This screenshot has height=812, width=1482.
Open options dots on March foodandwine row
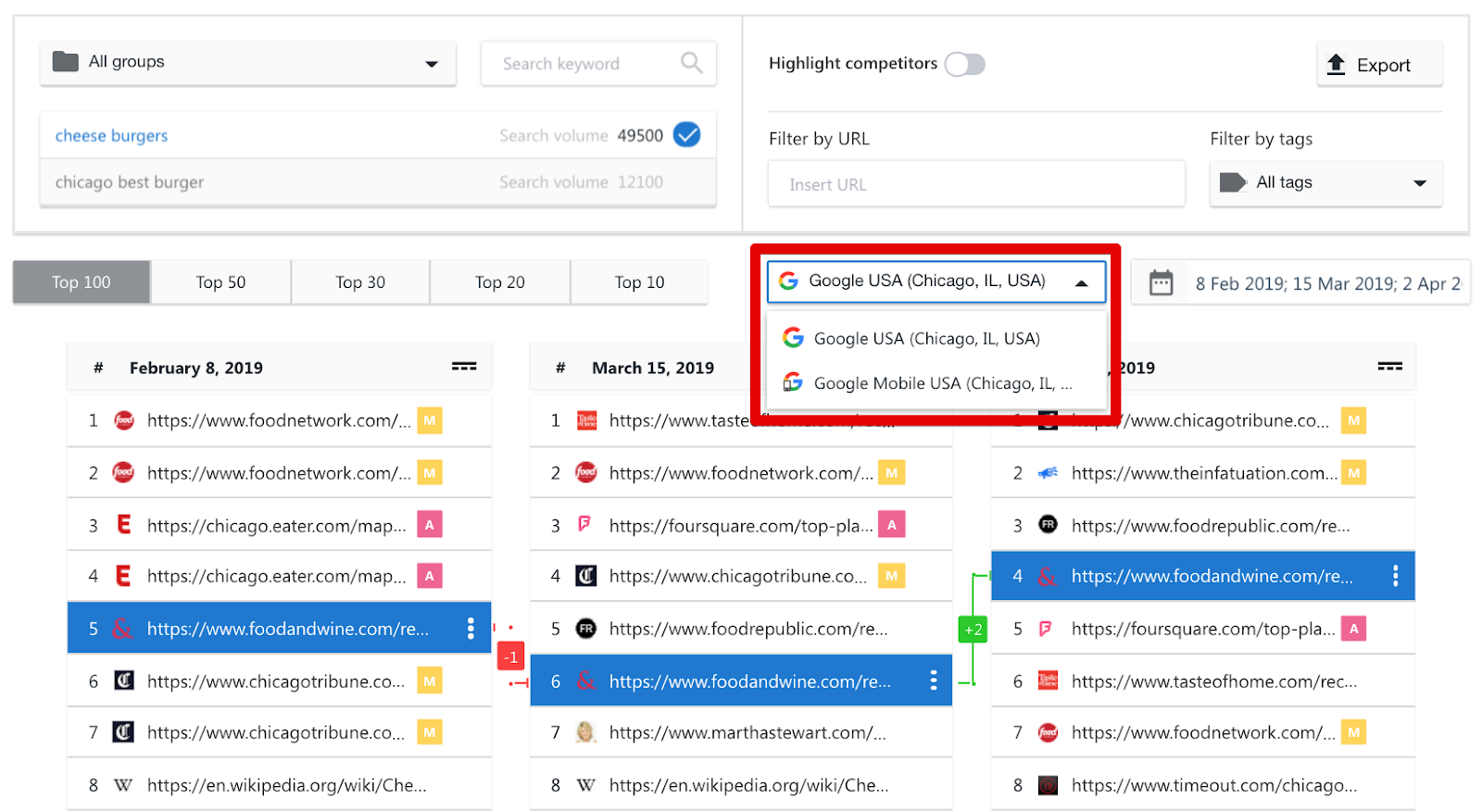pyautogui.click(x=934, y=681)
